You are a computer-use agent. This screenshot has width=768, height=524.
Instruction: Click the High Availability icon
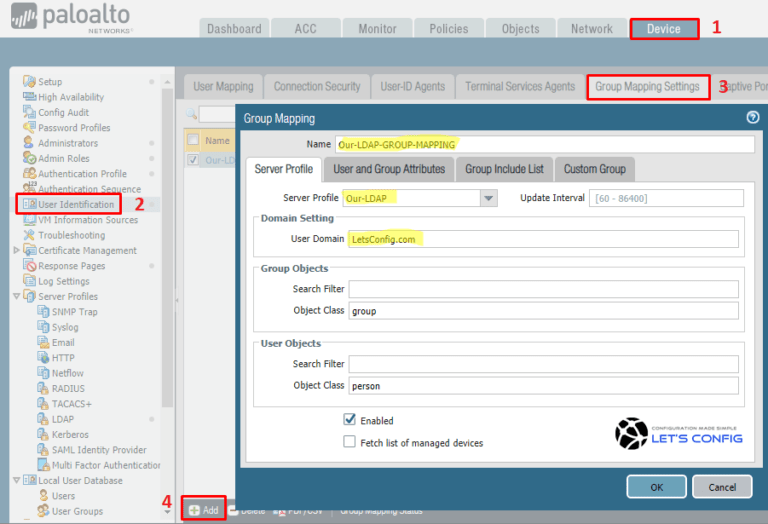(29, 96)
